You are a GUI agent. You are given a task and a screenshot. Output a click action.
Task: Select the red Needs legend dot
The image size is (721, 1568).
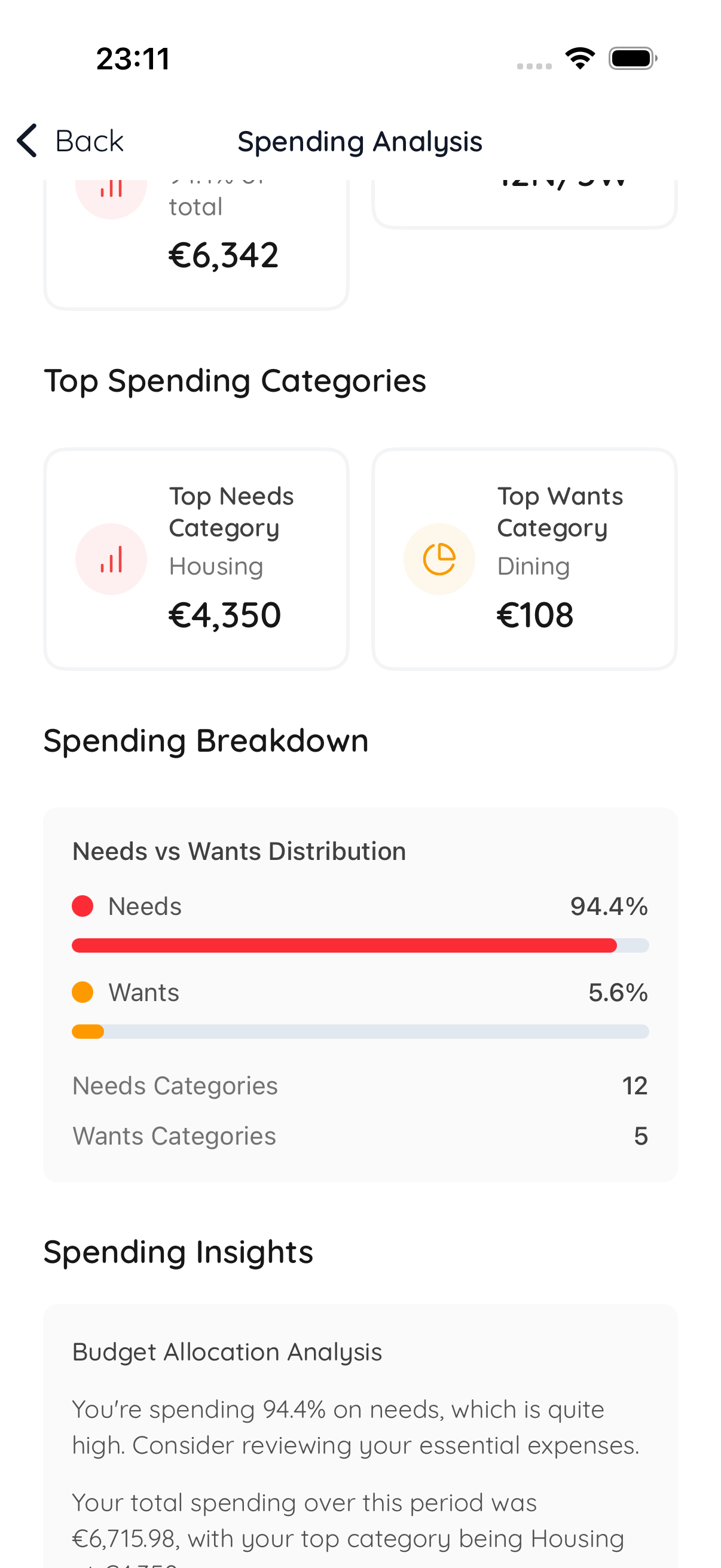tap(83, 906)
